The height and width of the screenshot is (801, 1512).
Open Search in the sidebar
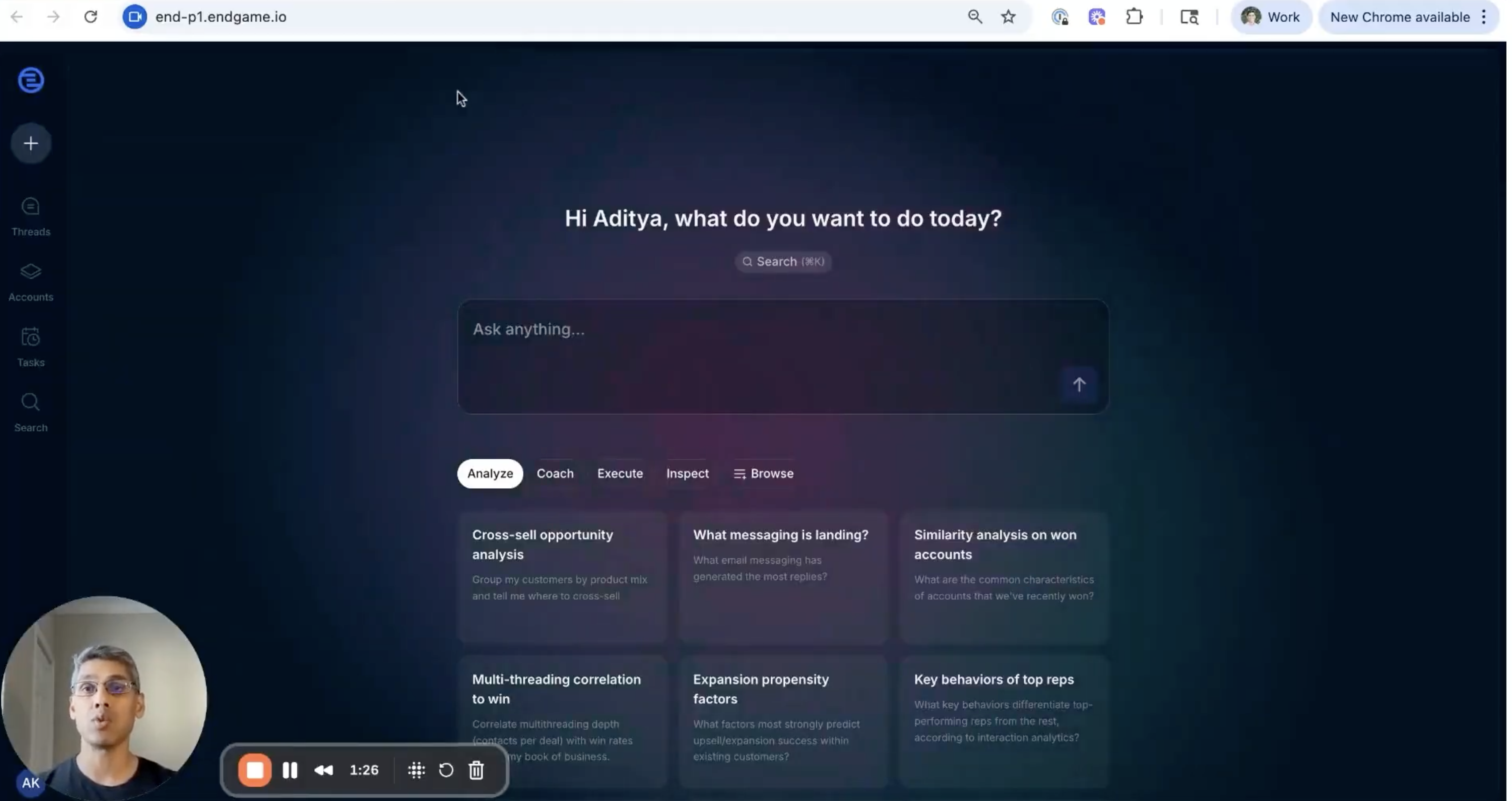(31, 413)
